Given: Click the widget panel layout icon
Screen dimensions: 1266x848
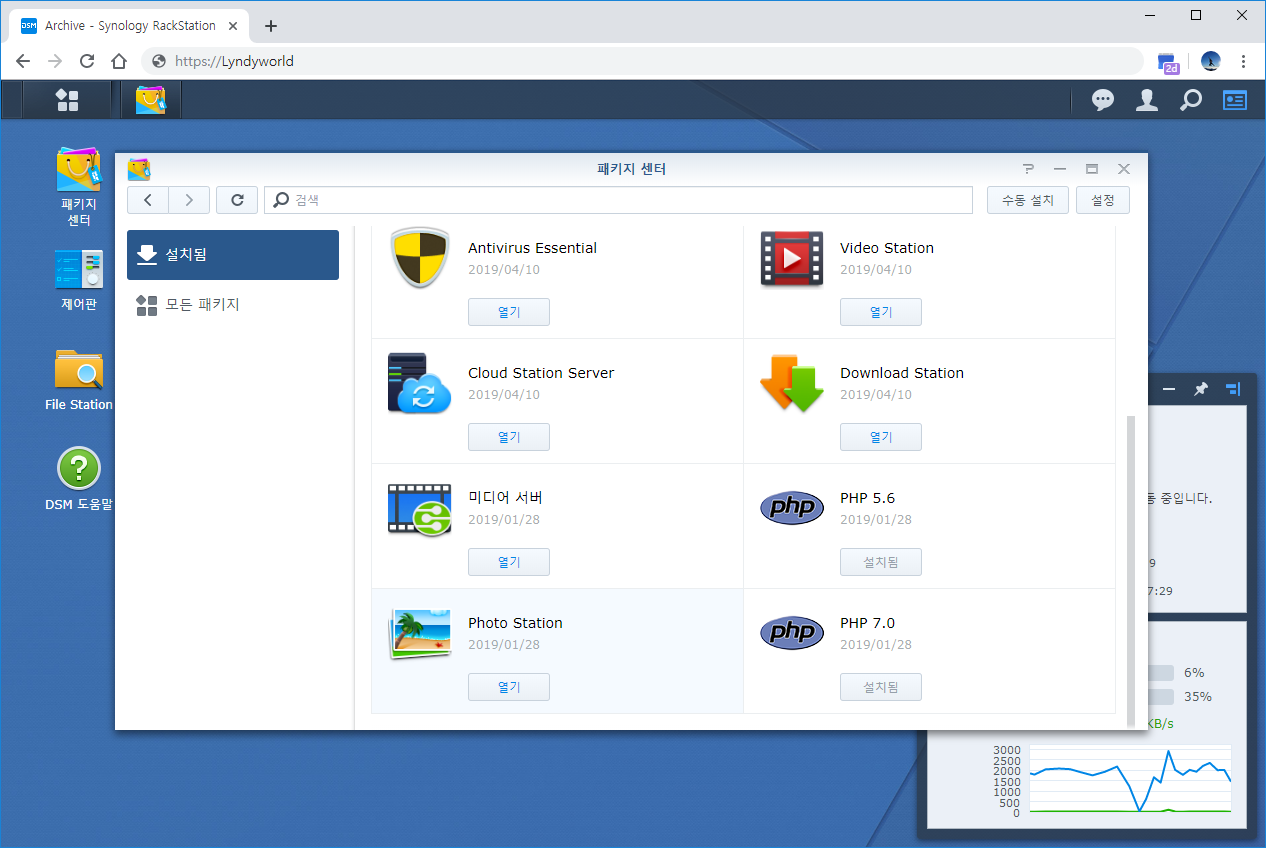Looking at the screenshot, I should pyautogui.click(x=1233, y=389).
